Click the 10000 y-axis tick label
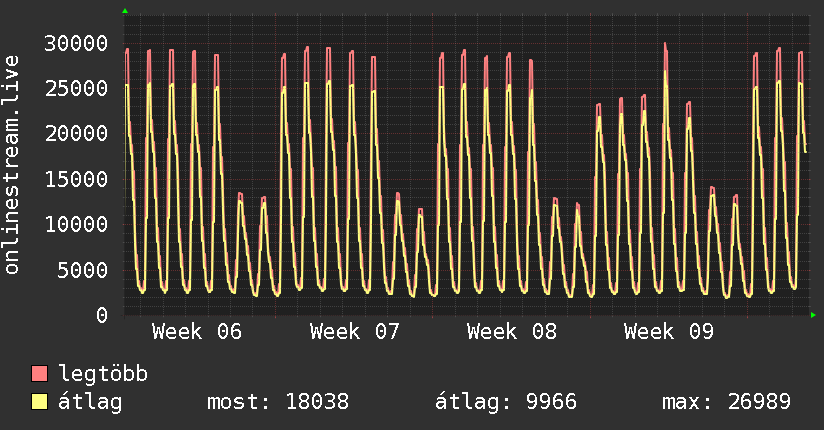This screenshot has height=430, width=824. pyautogui.click(x=76, y=224)
